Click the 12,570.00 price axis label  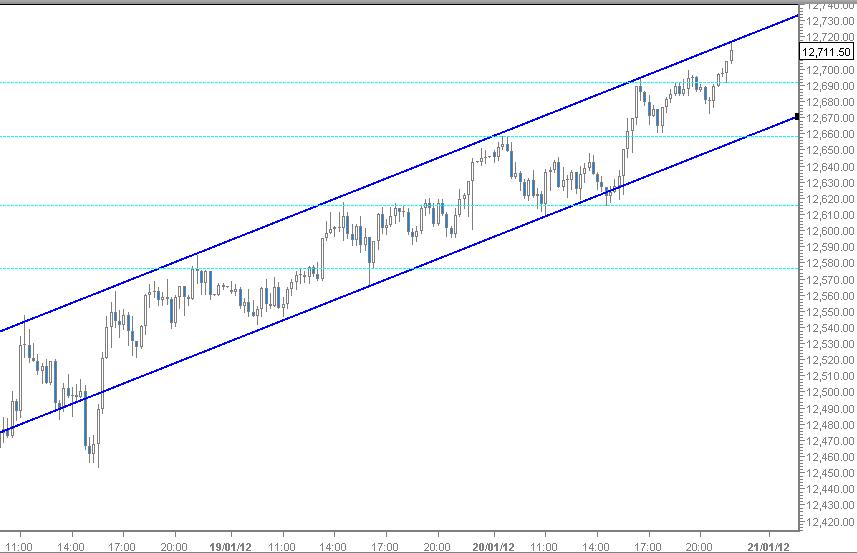click(830, 280)
